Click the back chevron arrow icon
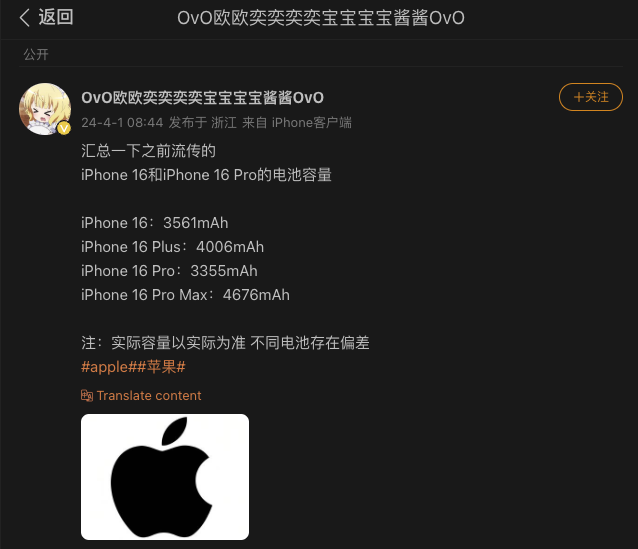 coord(25,17)
